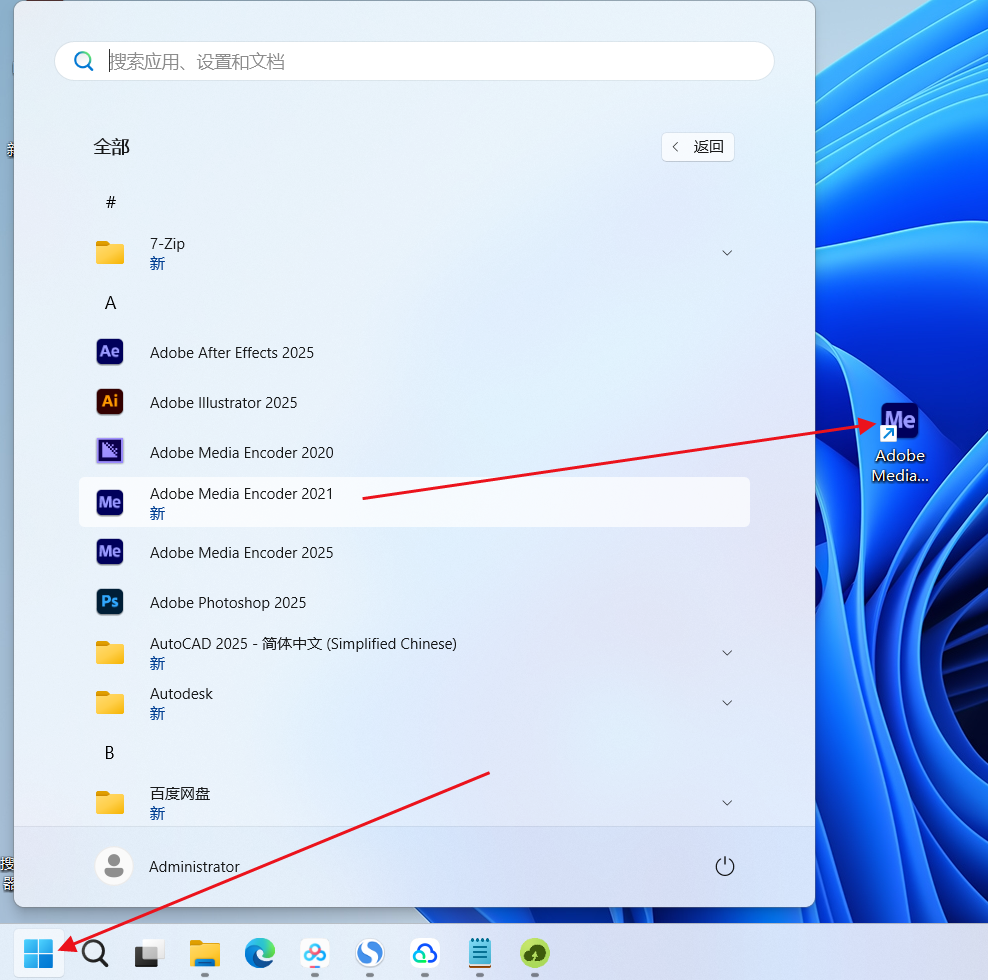Launch Microsoft Edge from the taskbar
Image resolution: width=988 pixels, height=980 pixels.
pyautogui.click(x=260, y=953)
